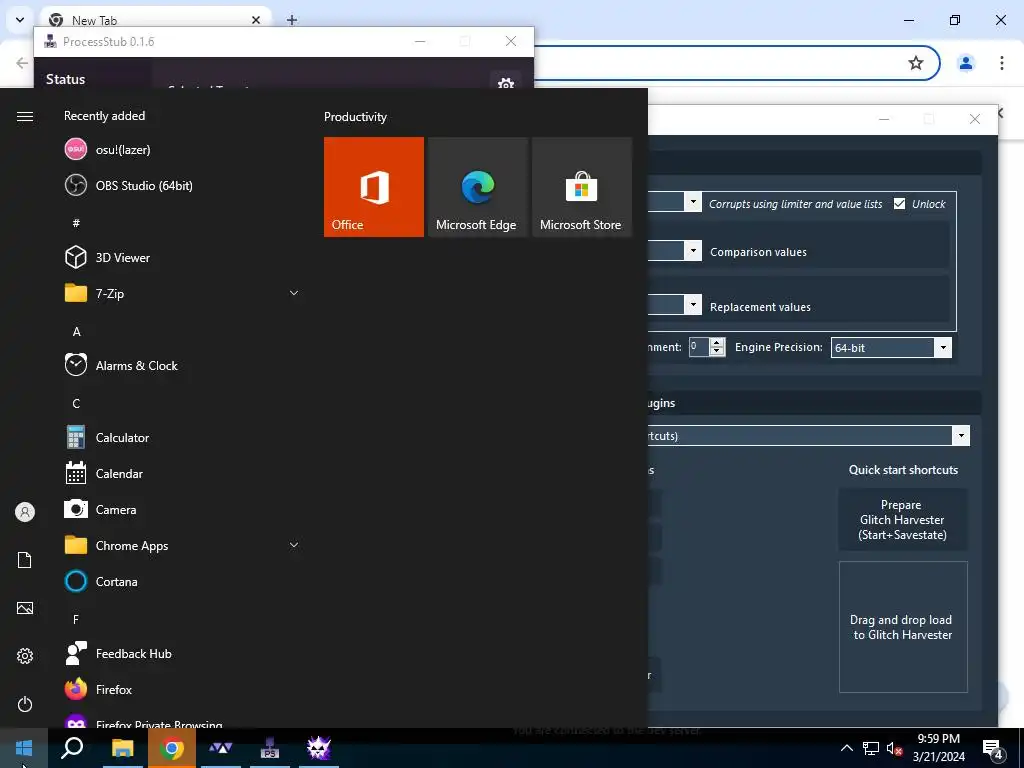Open File Explorer from taskbar
The width and height of the screenshot is (1024, 768).
pos(122,748)
